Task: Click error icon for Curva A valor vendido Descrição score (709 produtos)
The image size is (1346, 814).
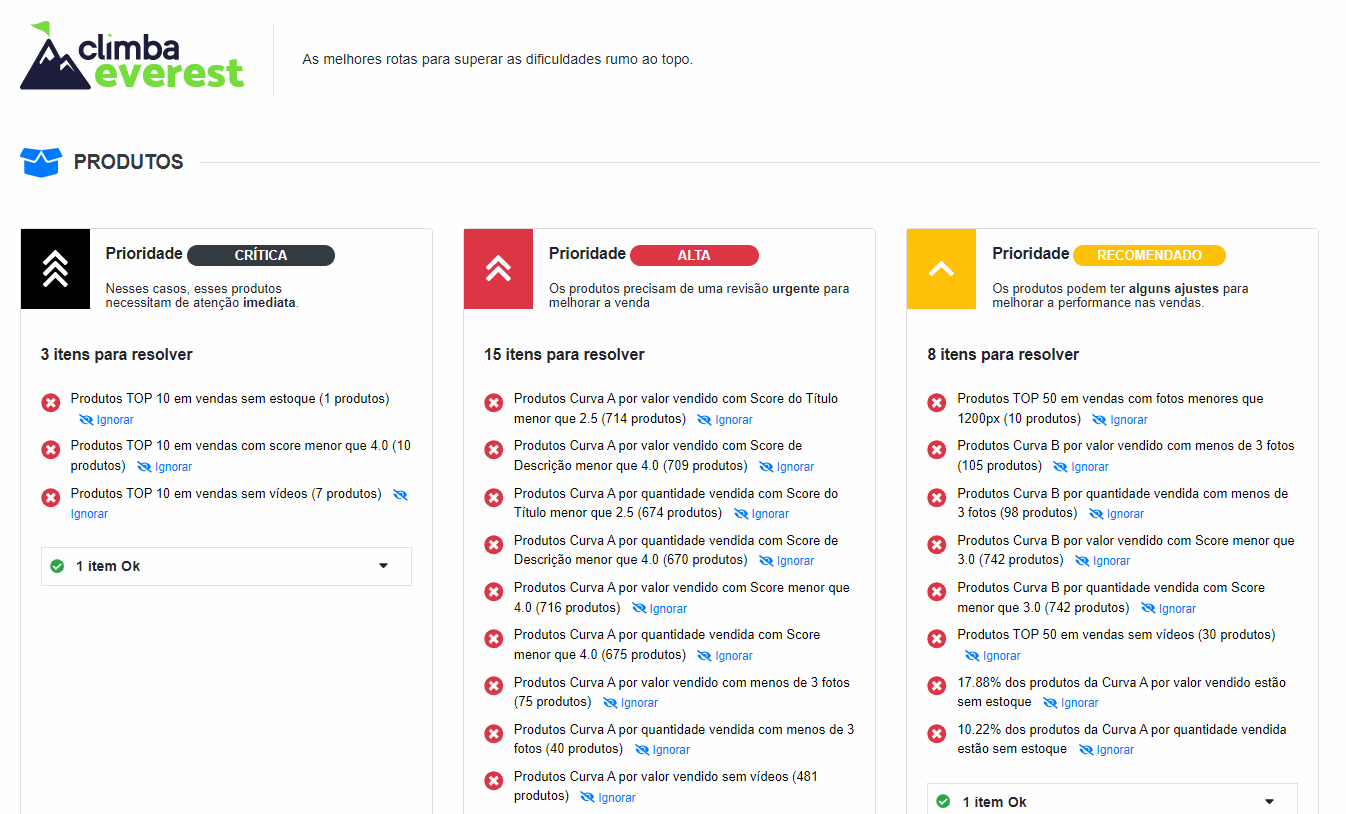Action: coord(493,450)
